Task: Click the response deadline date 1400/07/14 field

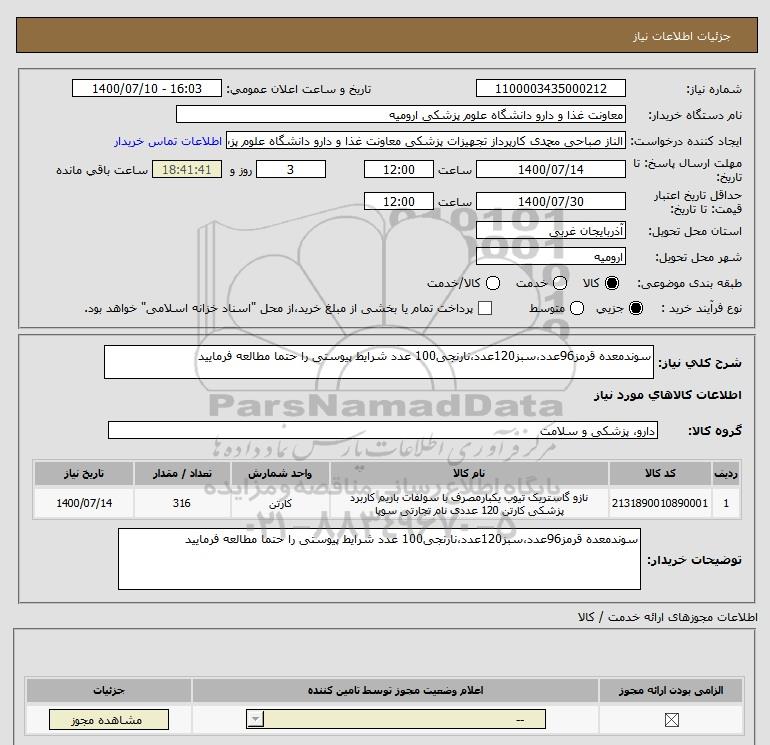Action: [550, 169]
